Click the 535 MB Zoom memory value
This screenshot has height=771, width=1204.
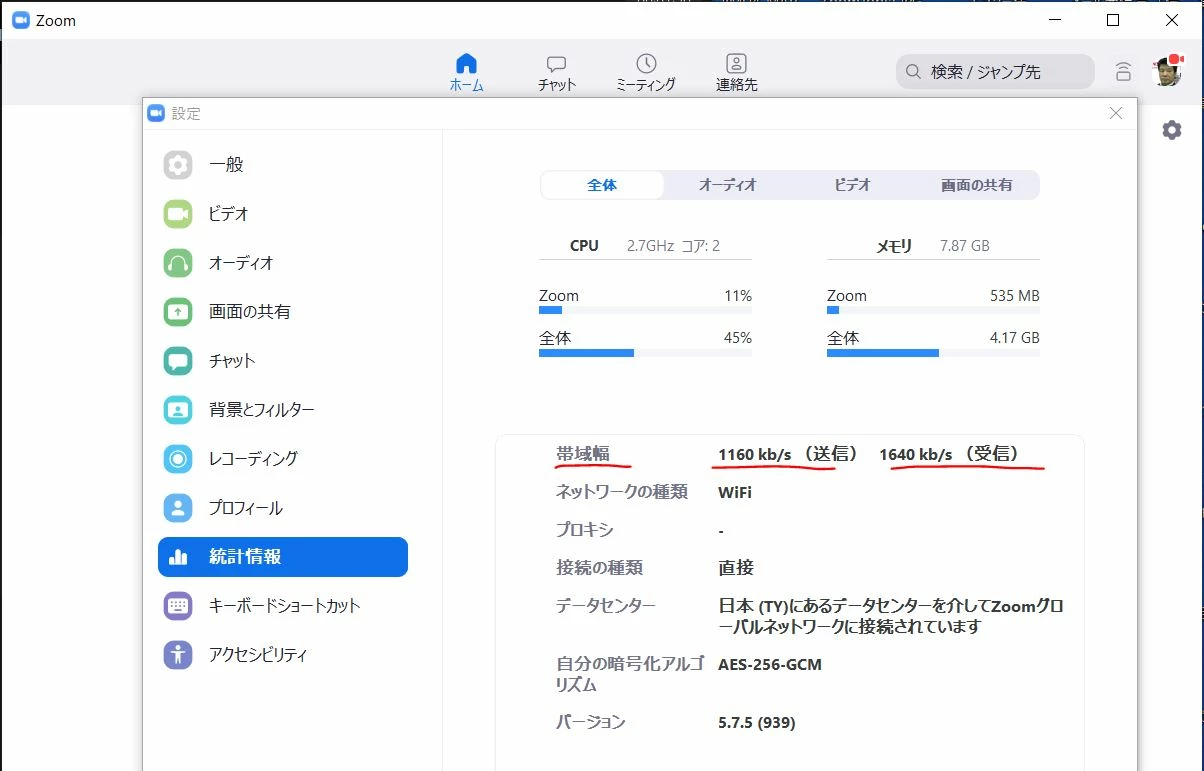click(x=1014, y=296)
